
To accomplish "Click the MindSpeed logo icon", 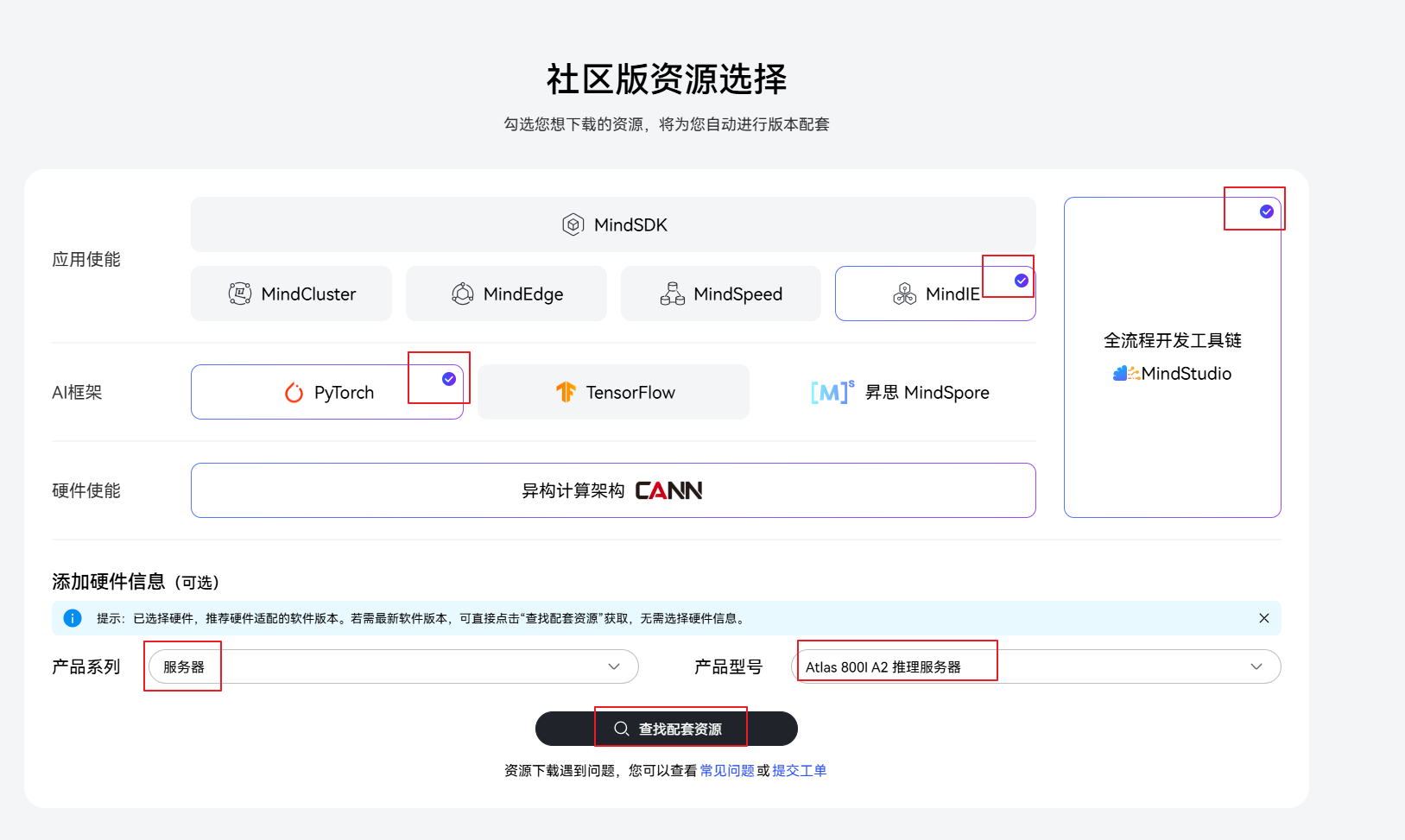I will (x=673, y=294).
